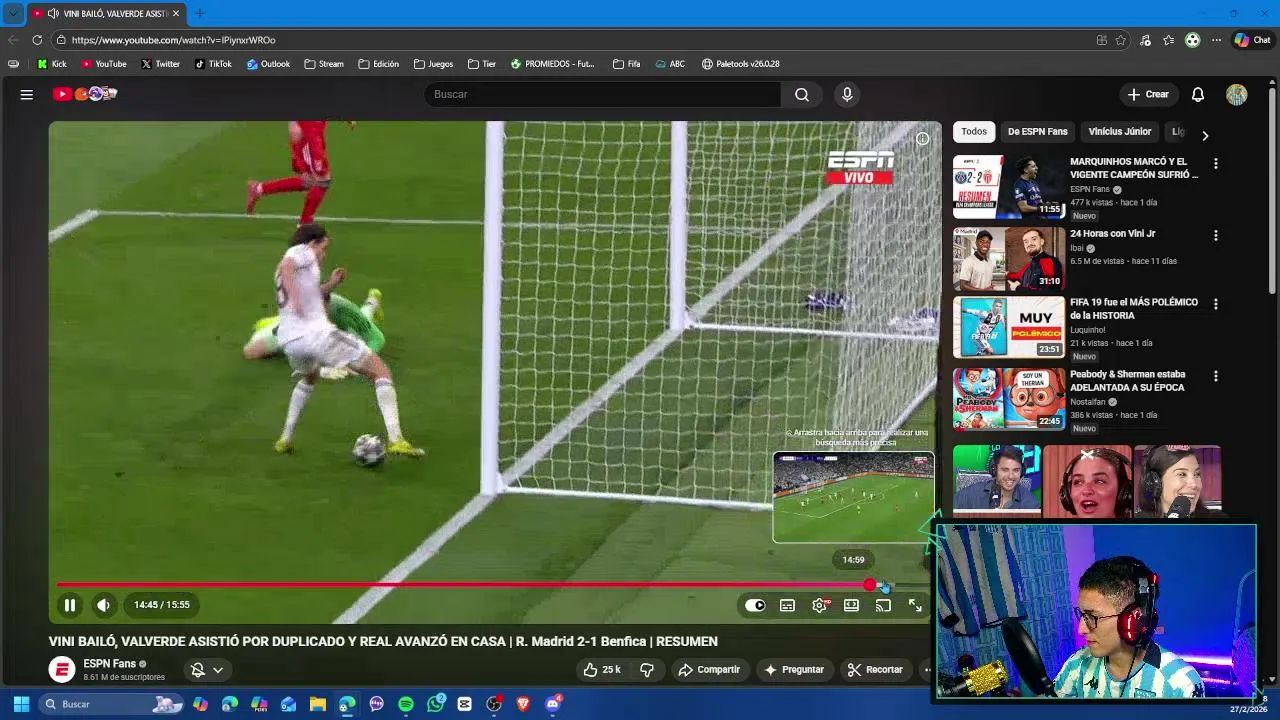This screenshot has height=720, width=1280.
Task: Select the Vinícius Júnior filter chip
Action: point(1120,131)
